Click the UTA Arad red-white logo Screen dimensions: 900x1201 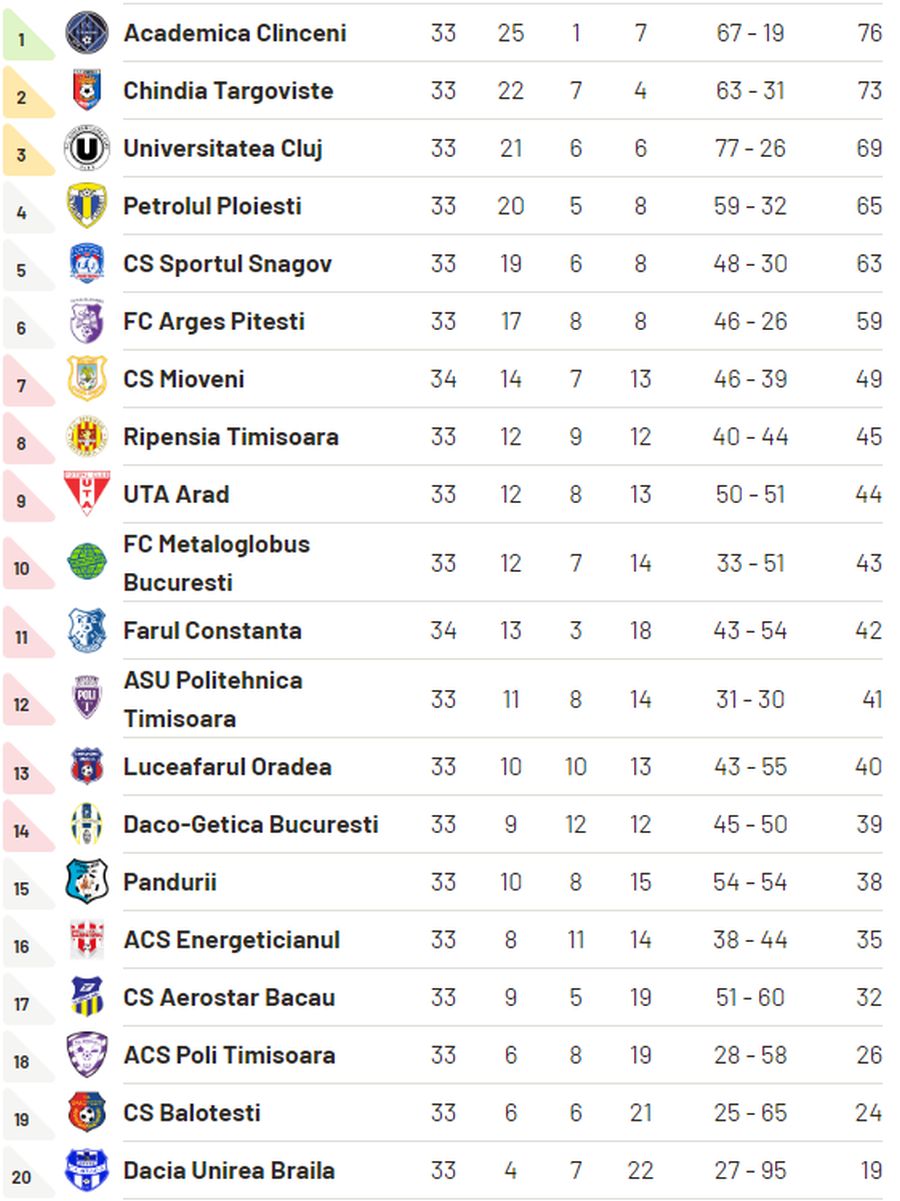[x=87, y=494]
